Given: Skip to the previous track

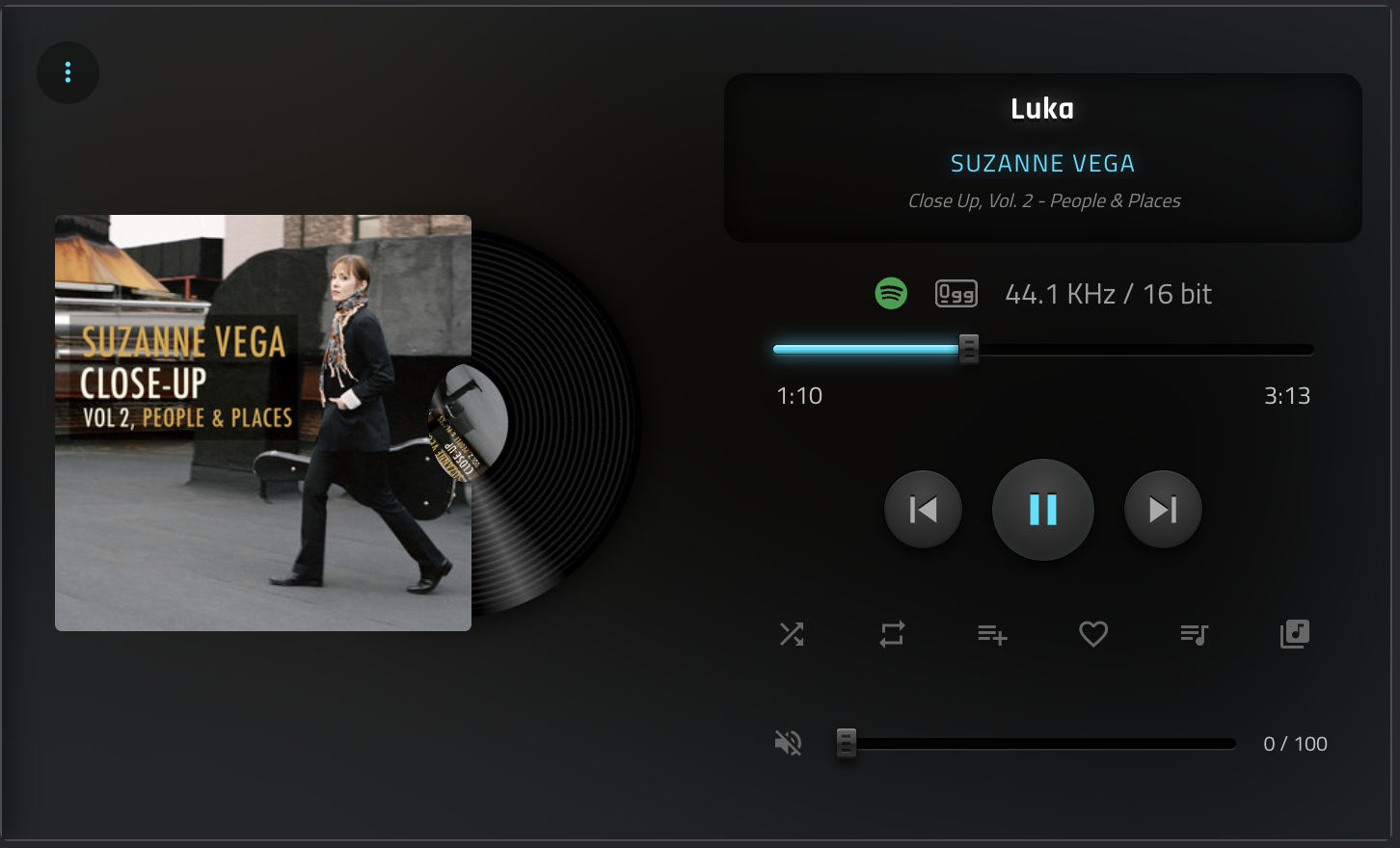Looking at the screenshot, I should [923, 509].
